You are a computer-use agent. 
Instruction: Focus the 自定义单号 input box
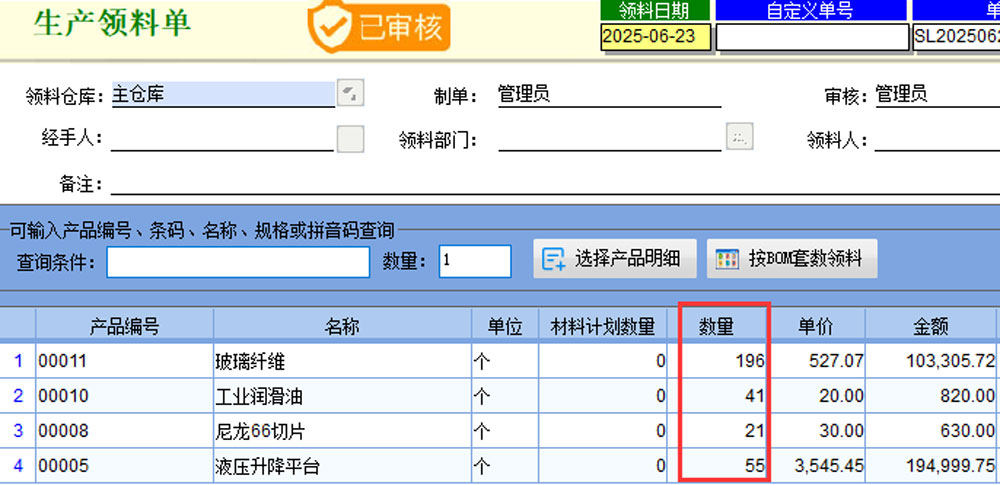point(810,38)
